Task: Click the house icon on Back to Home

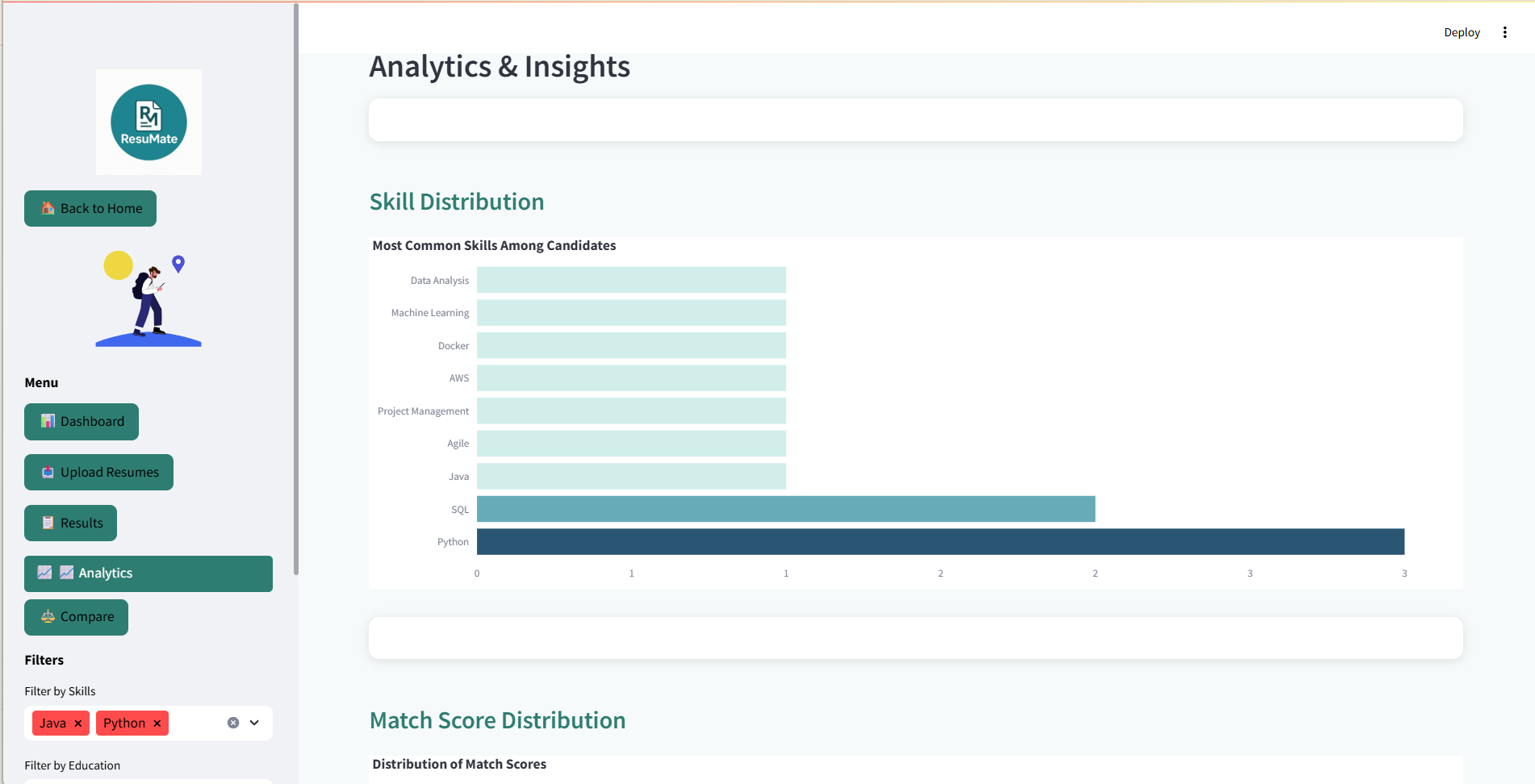Action: pyautogui.click(x=48, y=208)
